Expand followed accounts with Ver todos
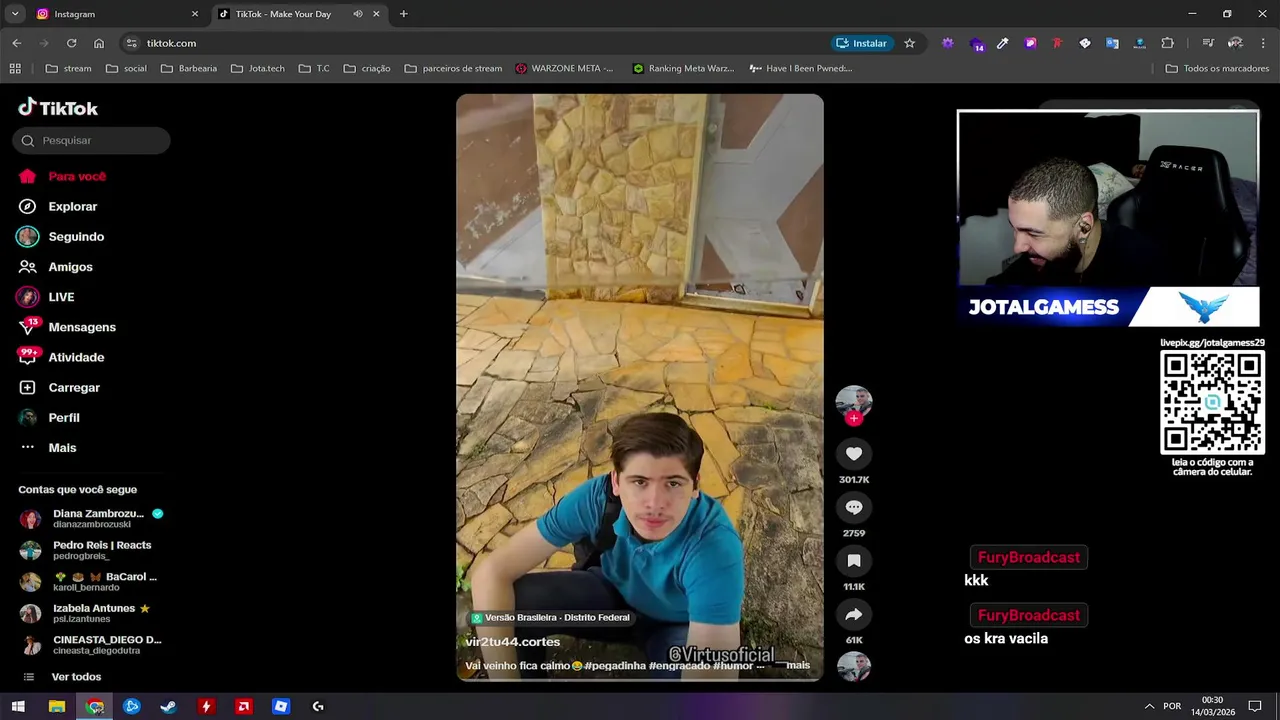Screen dimensions: 1280x720 [62, 677]
